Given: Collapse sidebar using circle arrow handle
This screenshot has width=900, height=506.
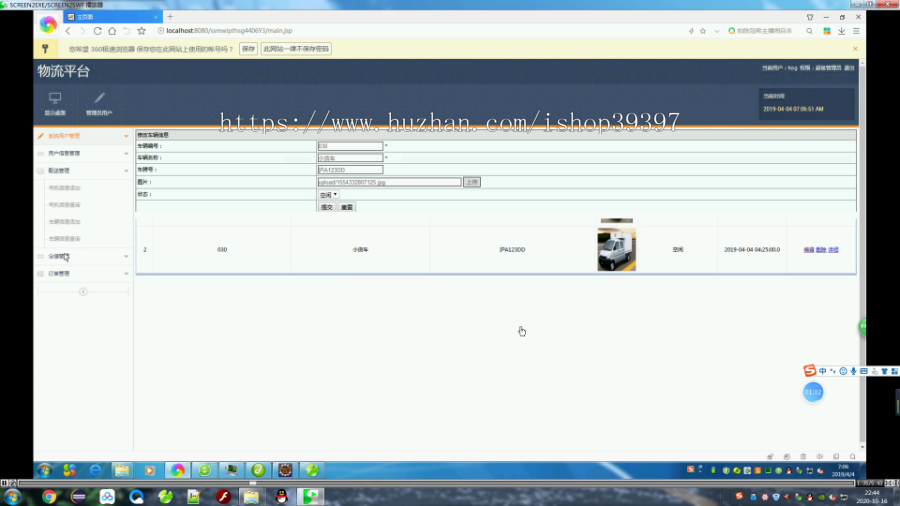Looking at the screenshot, I should point(83,292).
